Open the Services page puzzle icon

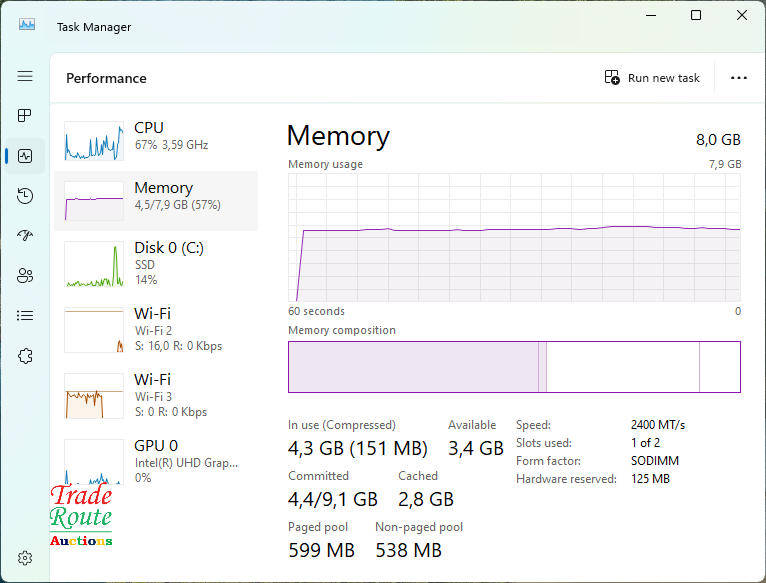click(x=25, y=356)
